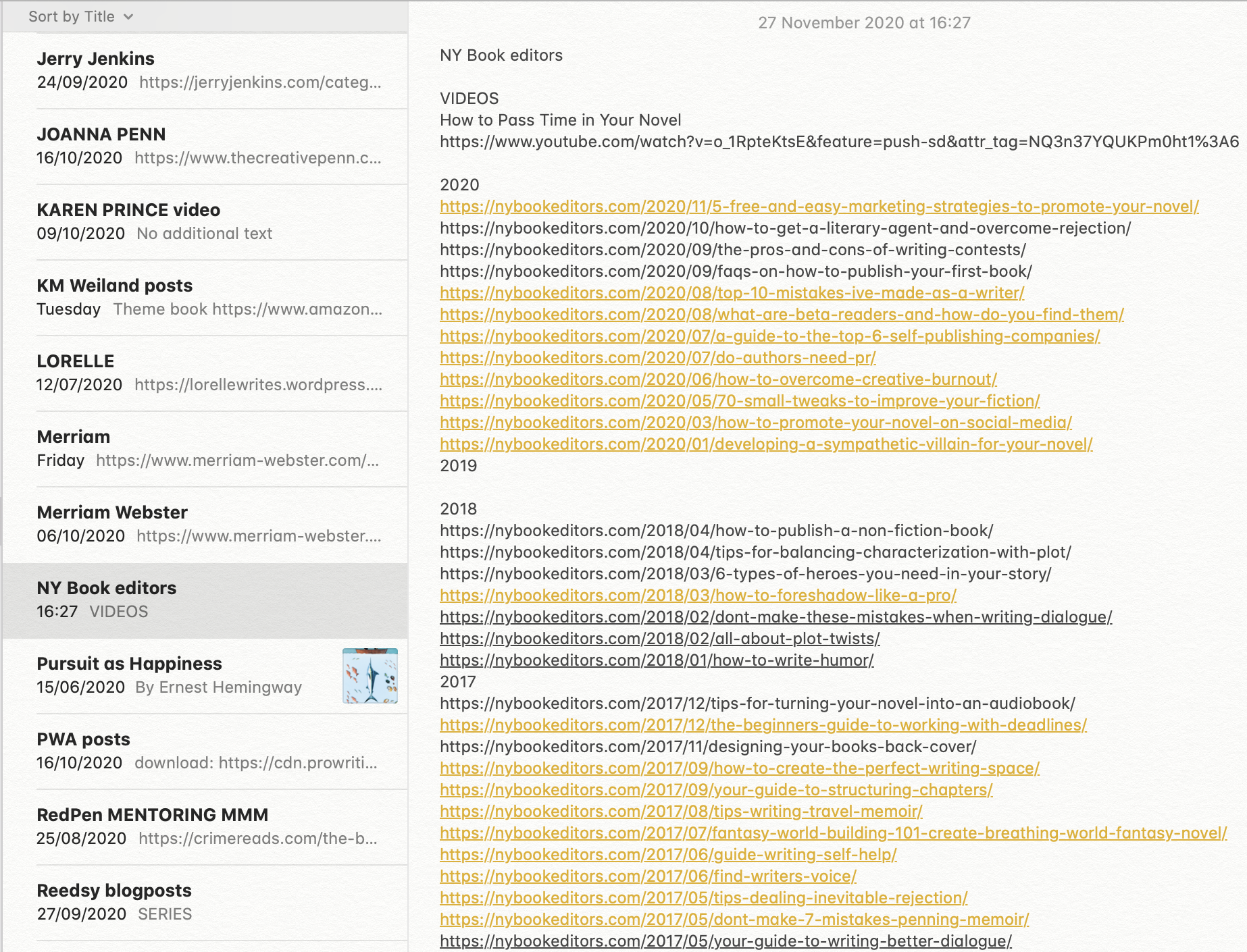Click the designing-your-books-back-cover URL text
This screenshot has height=952, width=1247.
click(x=708, y=747)
